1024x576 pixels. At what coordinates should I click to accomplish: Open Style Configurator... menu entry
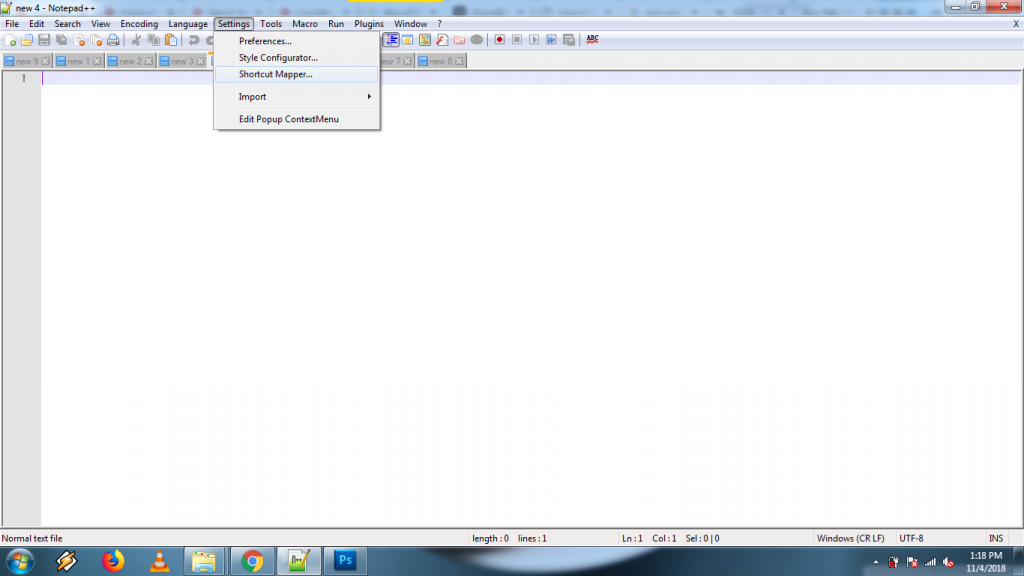(296, 57)
